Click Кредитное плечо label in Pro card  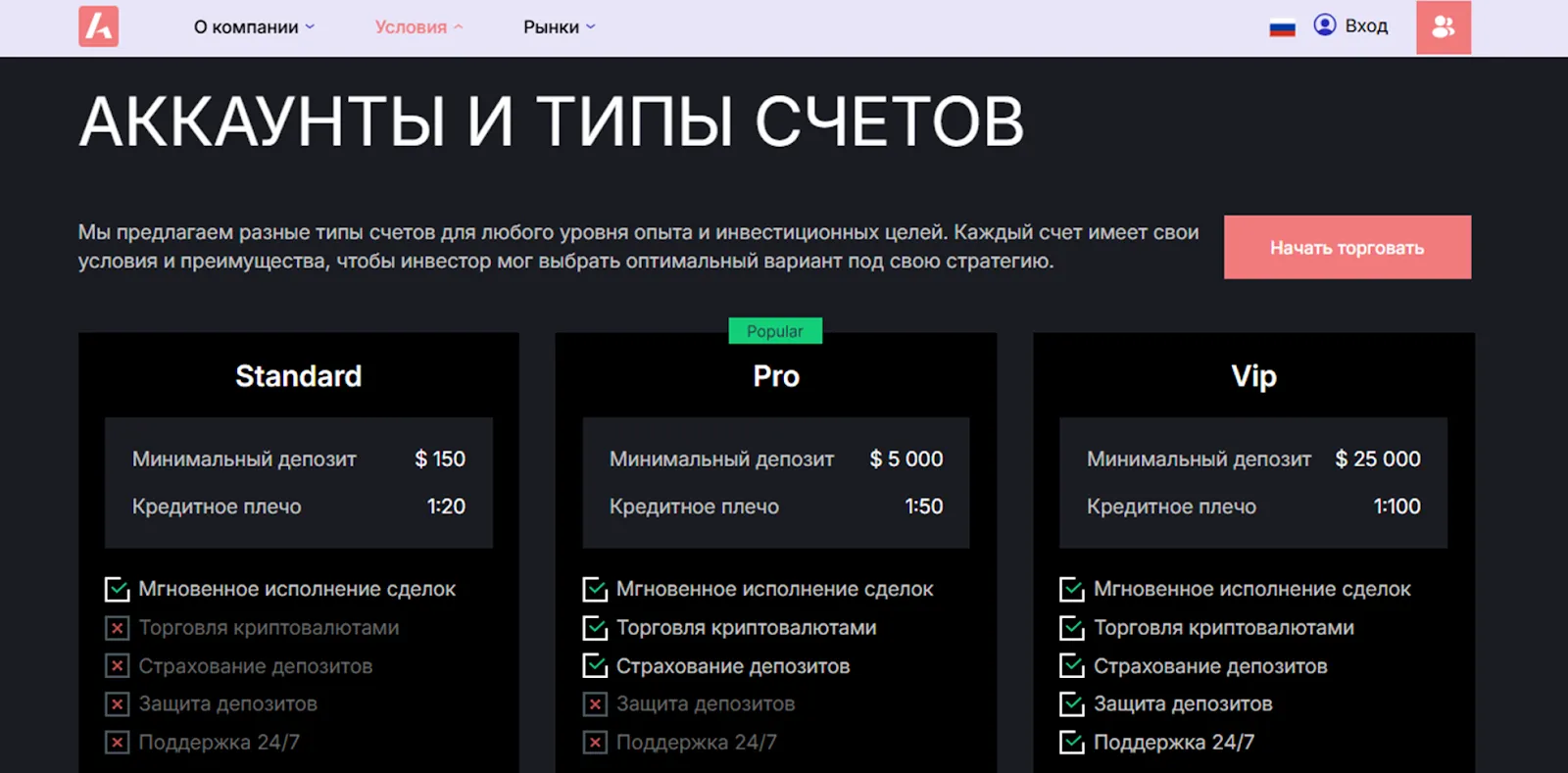(x=694, y=507)
